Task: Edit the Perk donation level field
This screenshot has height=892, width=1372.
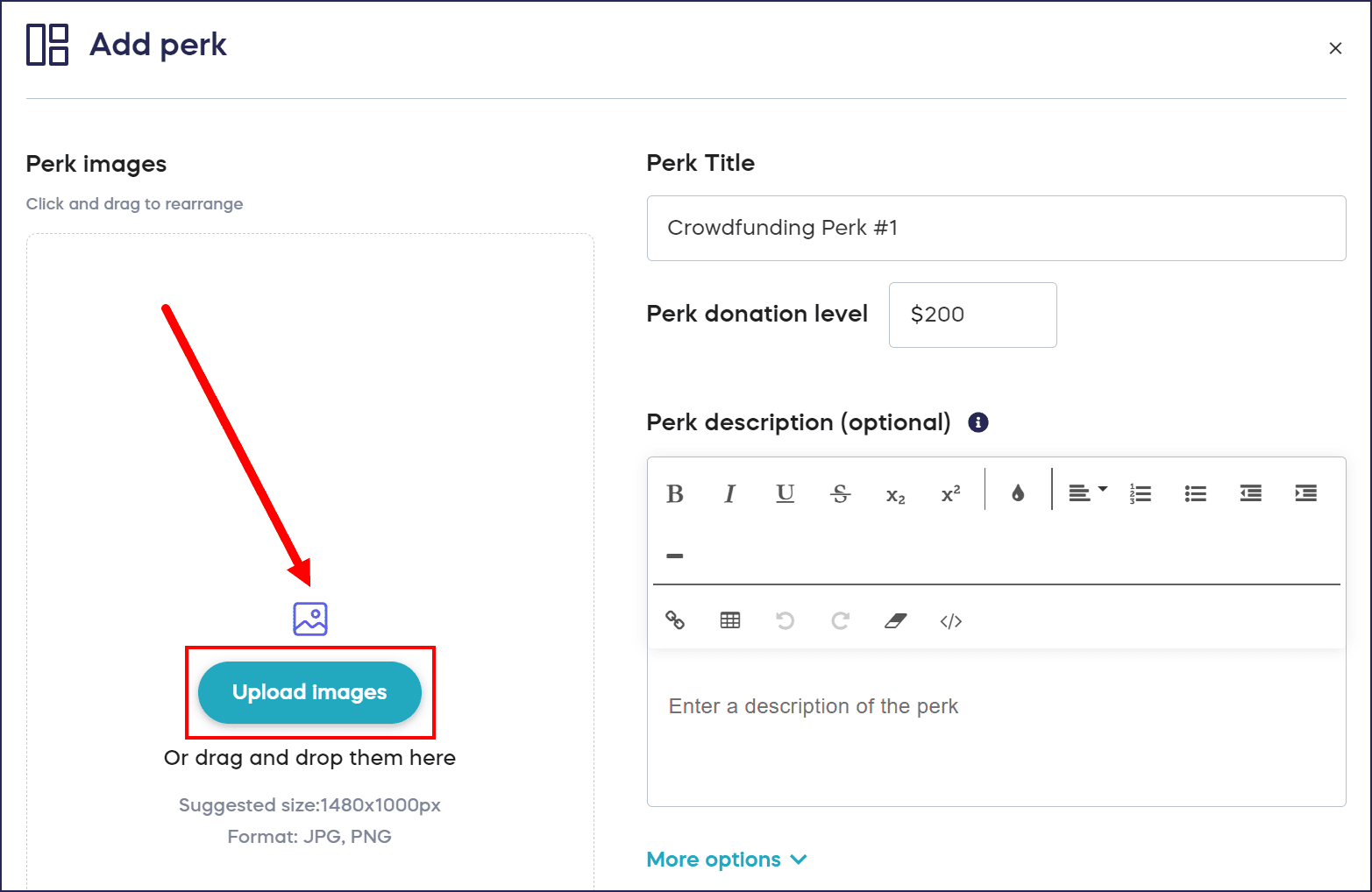Action: point(972,315)
